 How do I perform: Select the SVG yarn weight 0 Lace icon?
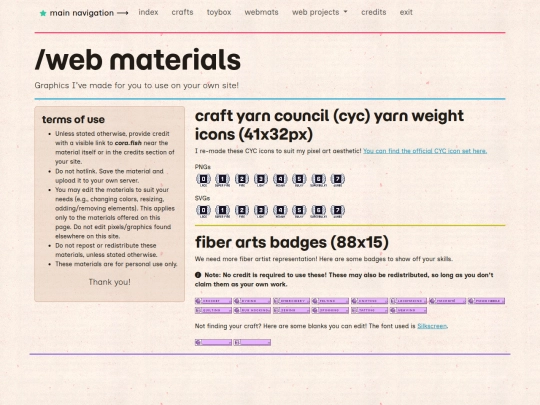(204, 211)
